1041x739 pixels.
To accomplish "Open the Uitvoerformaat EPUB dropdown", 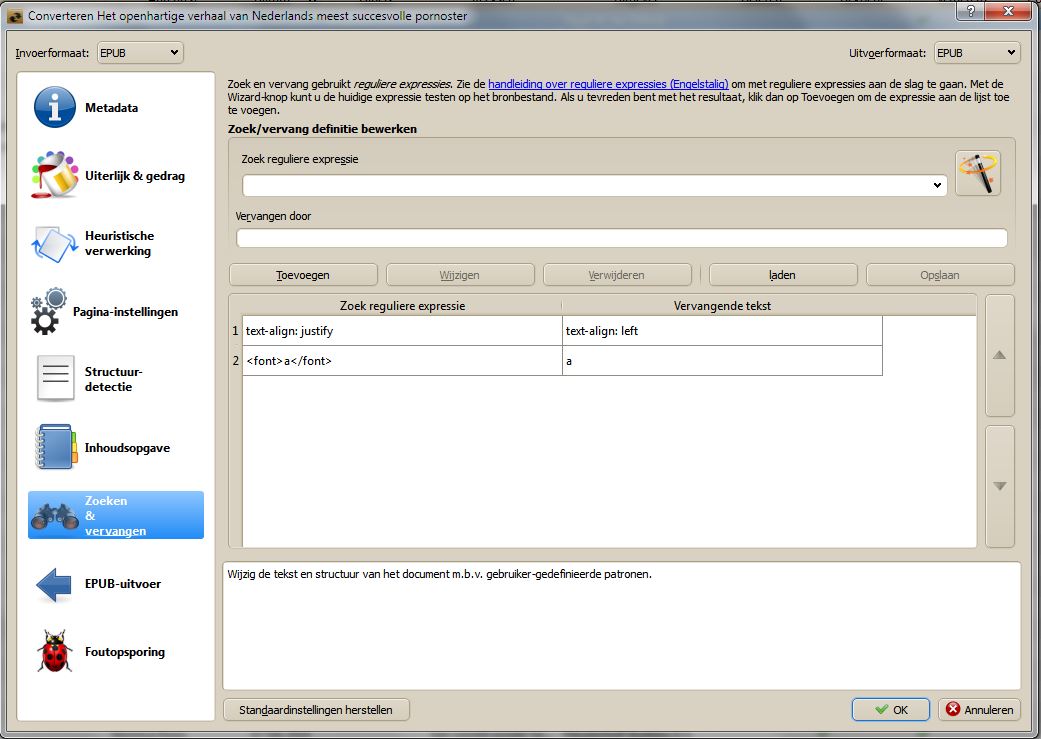I will point(977,52).
